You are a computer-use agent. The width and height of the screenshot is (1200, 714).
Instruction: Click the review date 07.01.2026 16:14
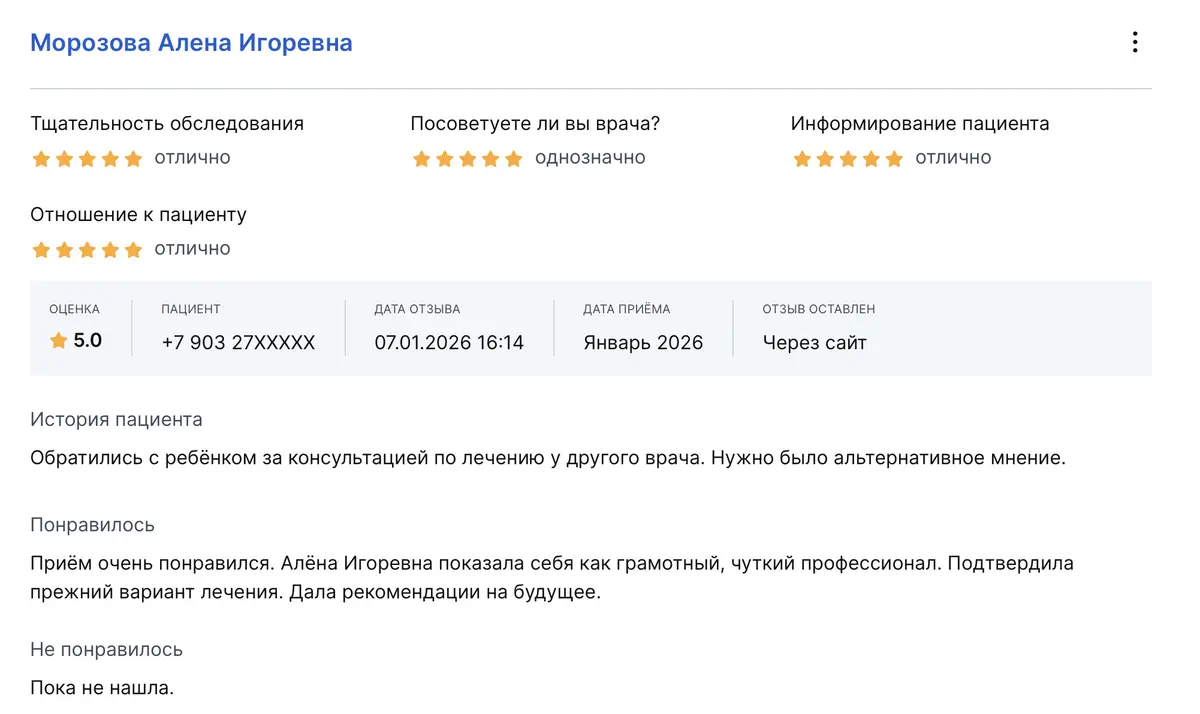click(449, 342)
